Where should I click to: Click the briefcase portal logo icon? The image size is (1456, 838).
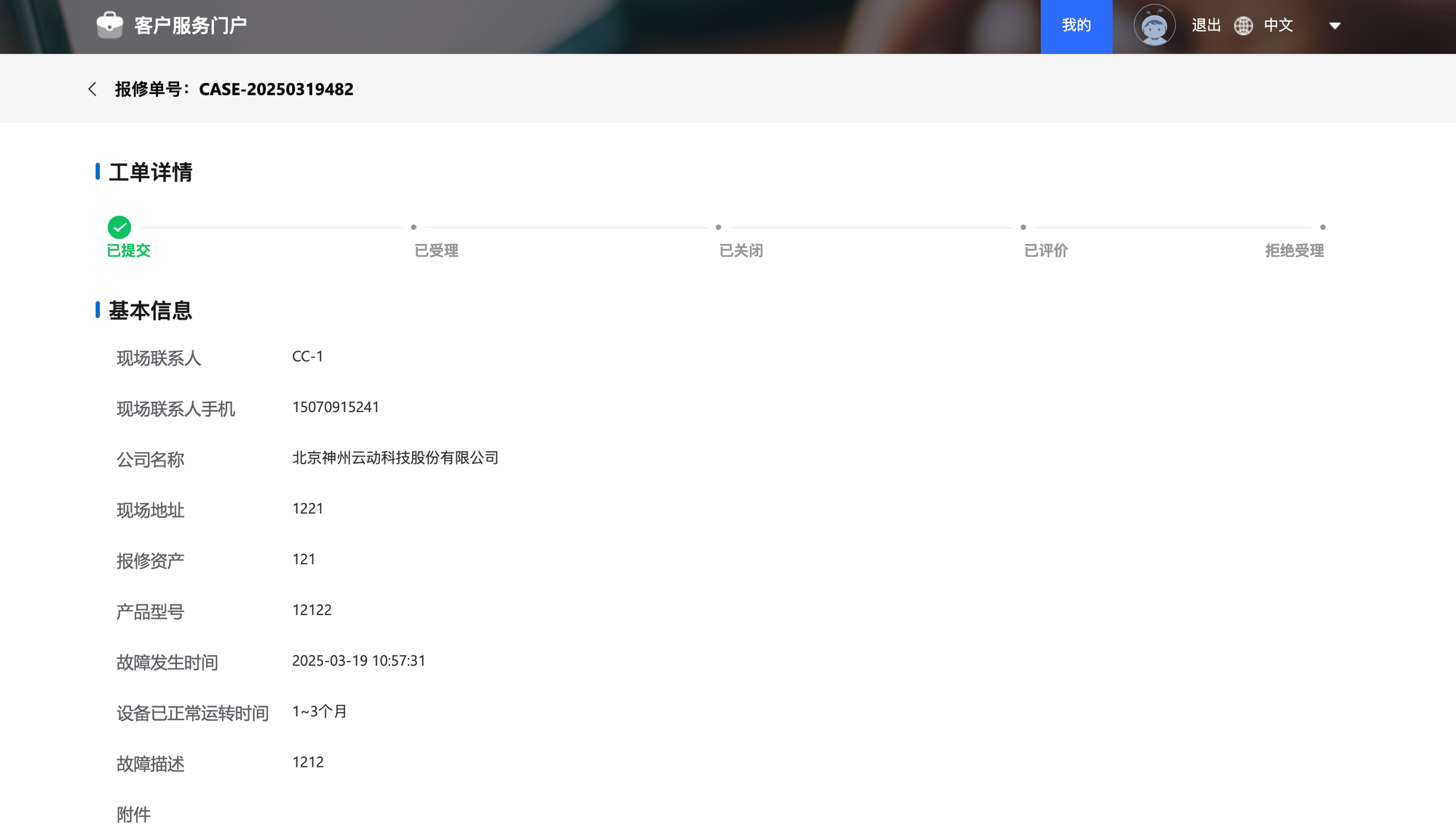pos(110,25)
